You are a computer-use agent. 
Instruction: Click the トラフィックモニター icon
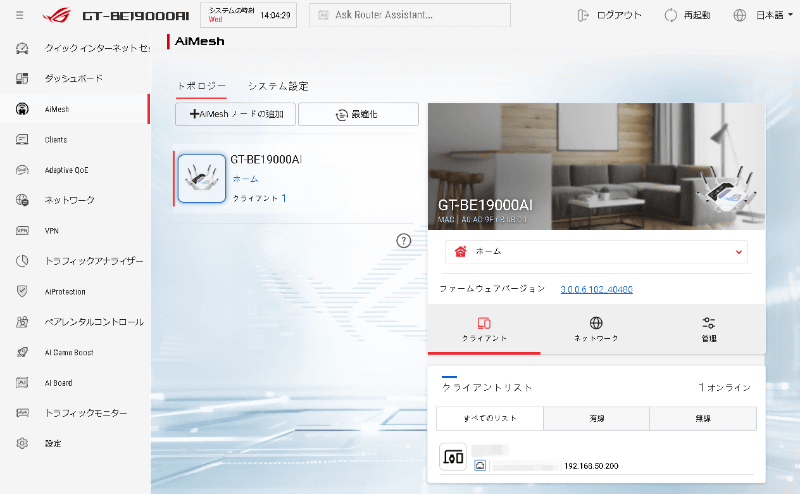[x=22, y=413]
